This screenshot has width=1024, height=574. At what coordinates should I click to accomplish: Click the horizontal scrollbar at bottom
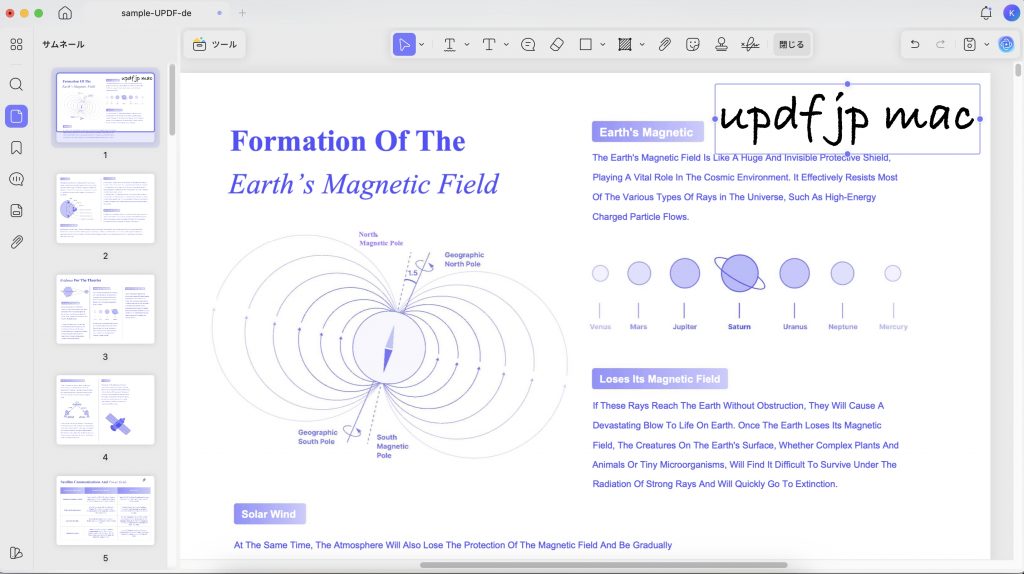click(x=603, y=565)
